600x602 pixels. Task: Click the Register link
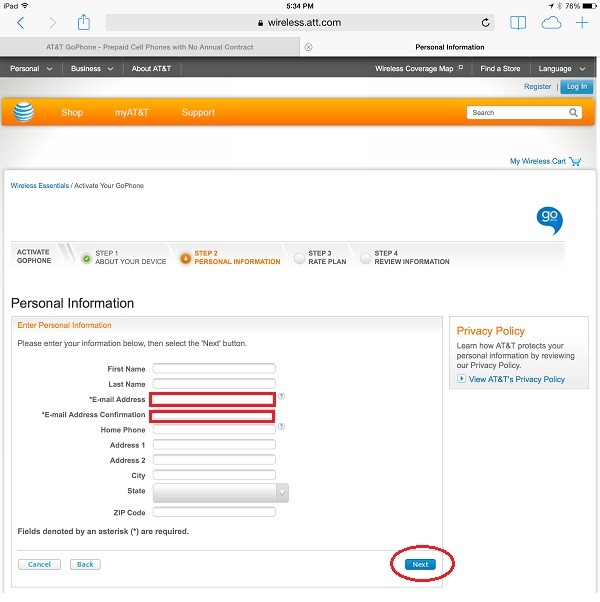pos(537,86)
